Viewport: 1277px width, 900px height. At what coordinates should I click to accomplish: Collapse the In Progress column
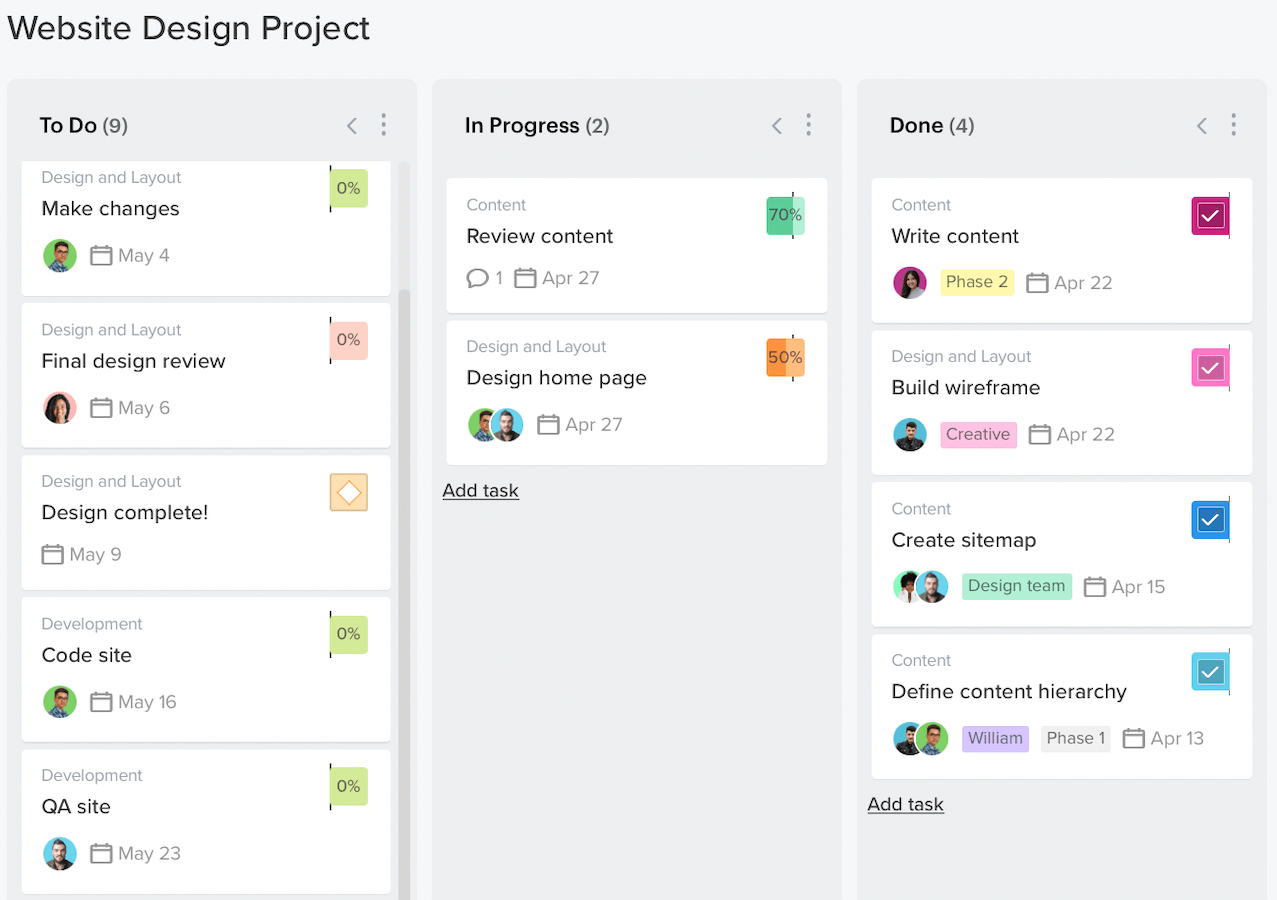point(777,125)
